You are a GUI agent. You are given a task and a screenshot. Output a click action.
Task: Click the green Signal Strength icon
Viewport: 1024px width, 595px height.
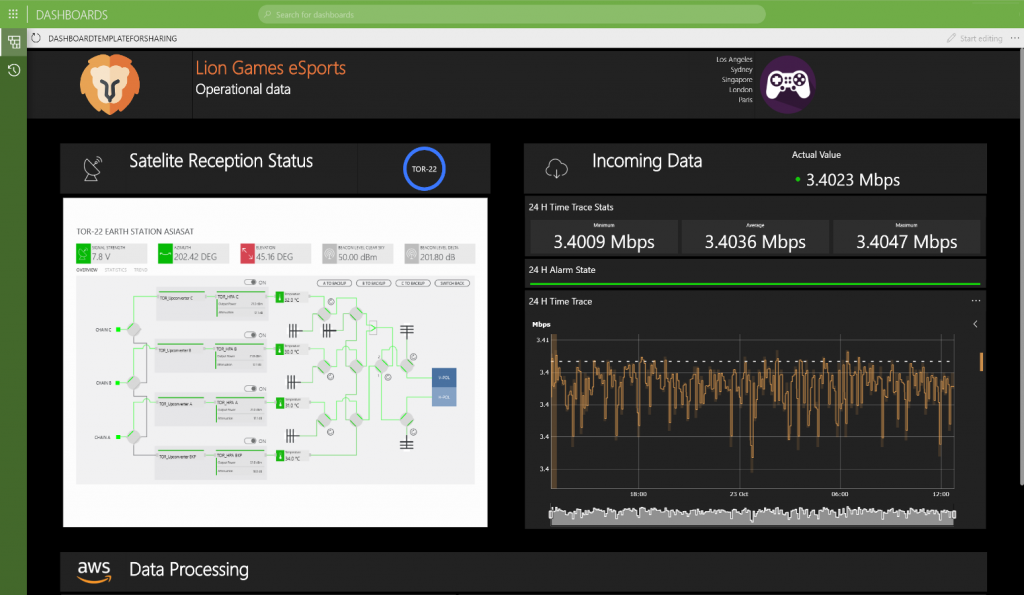point(83,253)
